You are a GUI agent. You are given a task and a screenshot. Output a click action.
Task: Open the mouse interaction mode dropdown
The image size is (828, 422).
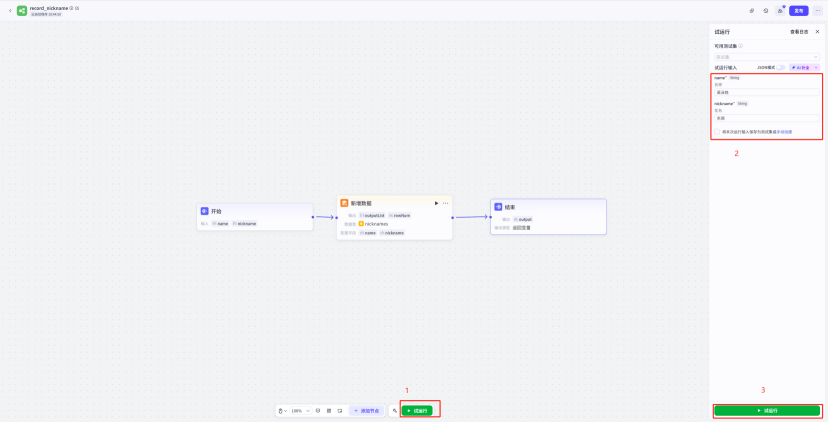click(283, 410)
